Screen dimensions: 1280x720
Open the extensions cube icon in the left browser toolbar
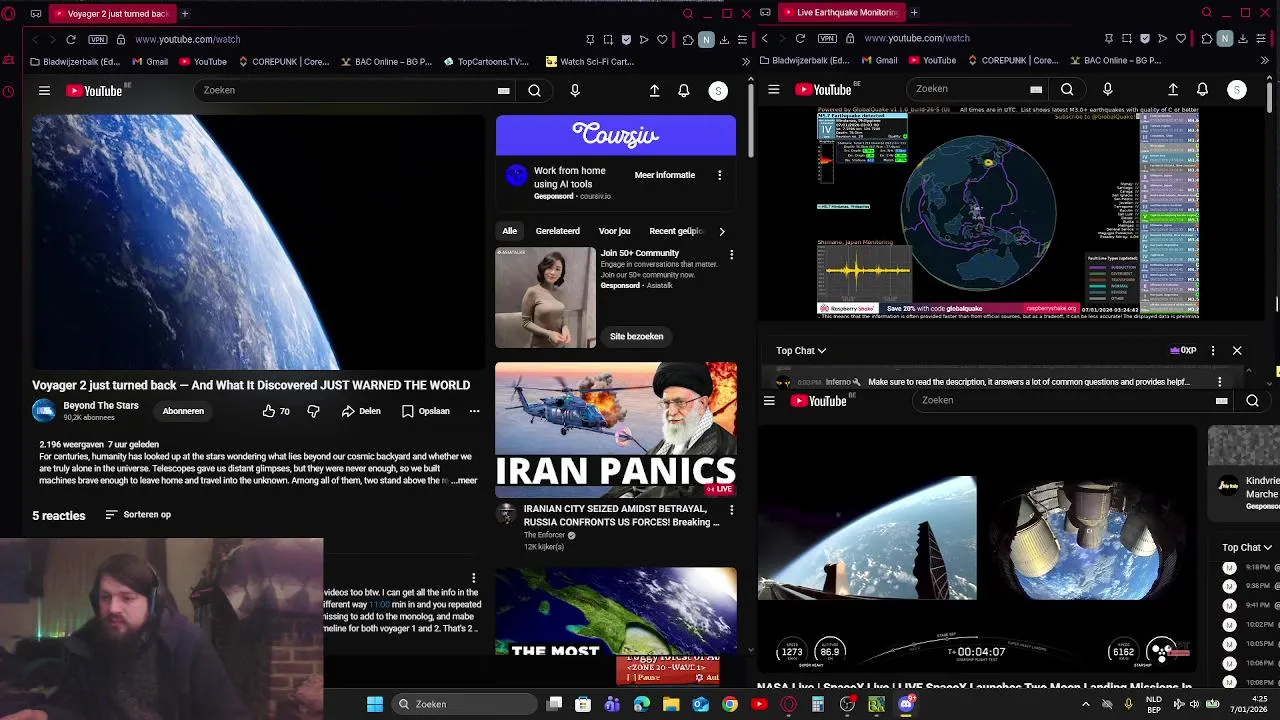688,39
